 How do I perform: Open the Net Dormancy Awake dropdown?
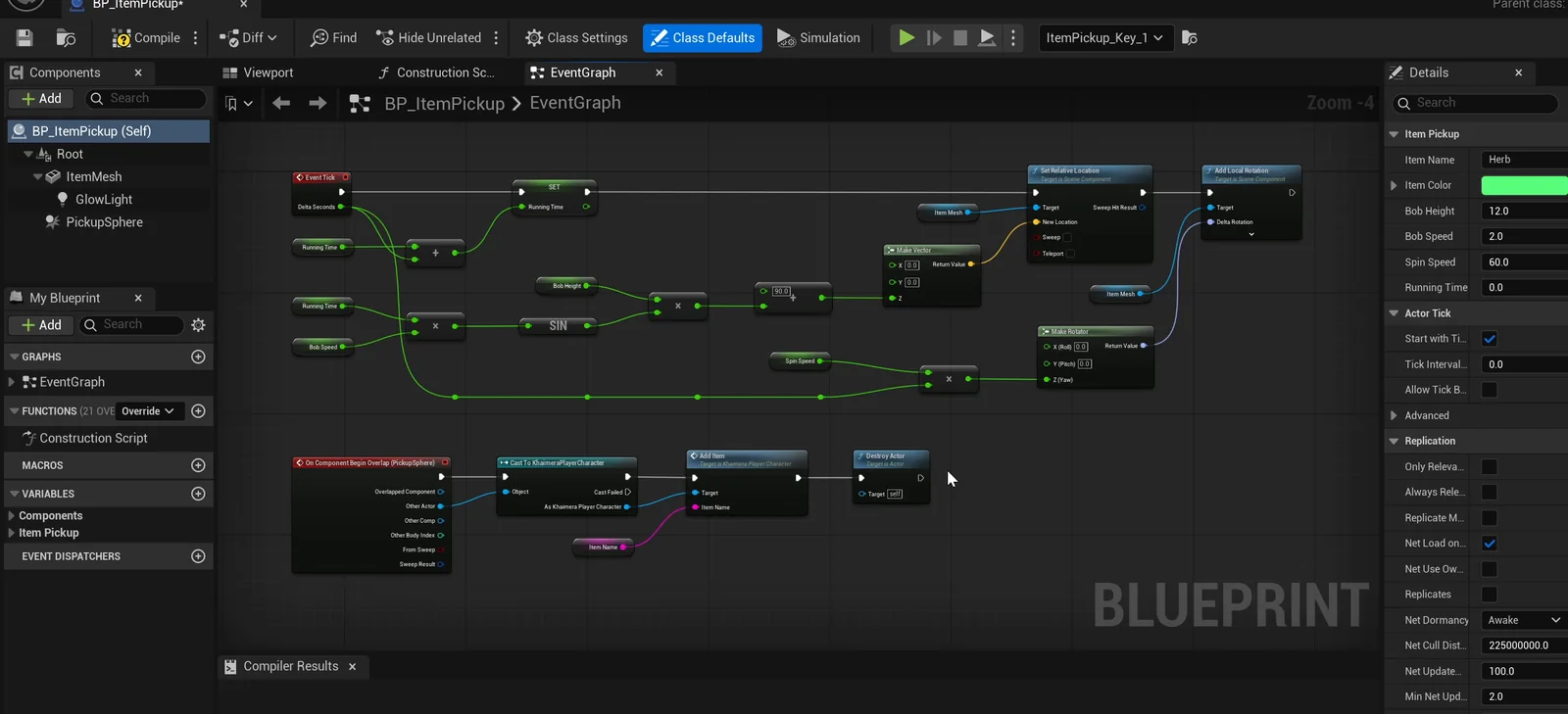tap(1524, 620)
